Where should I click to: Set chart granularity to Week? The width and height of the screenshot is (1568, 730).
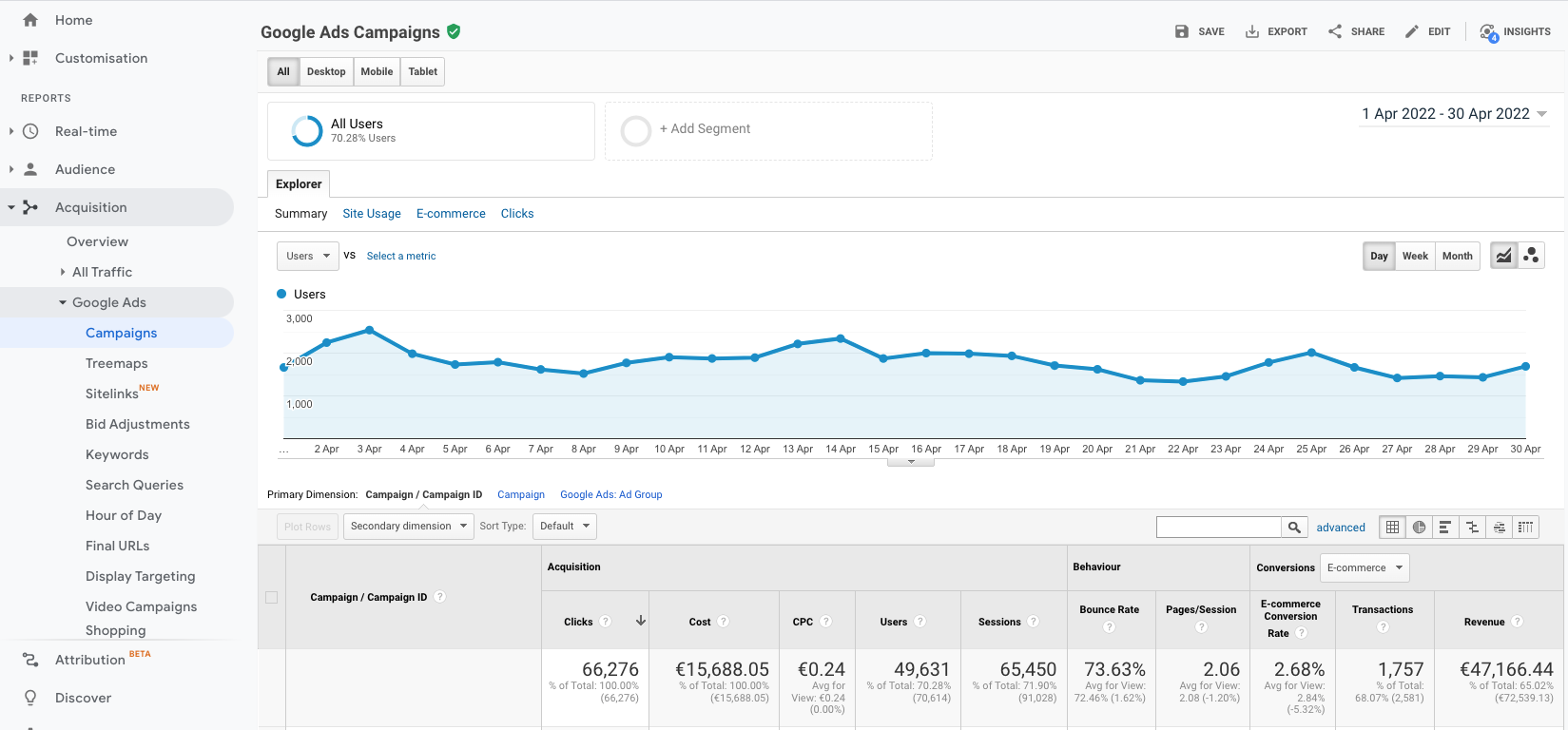click(x=1415, y=256)
